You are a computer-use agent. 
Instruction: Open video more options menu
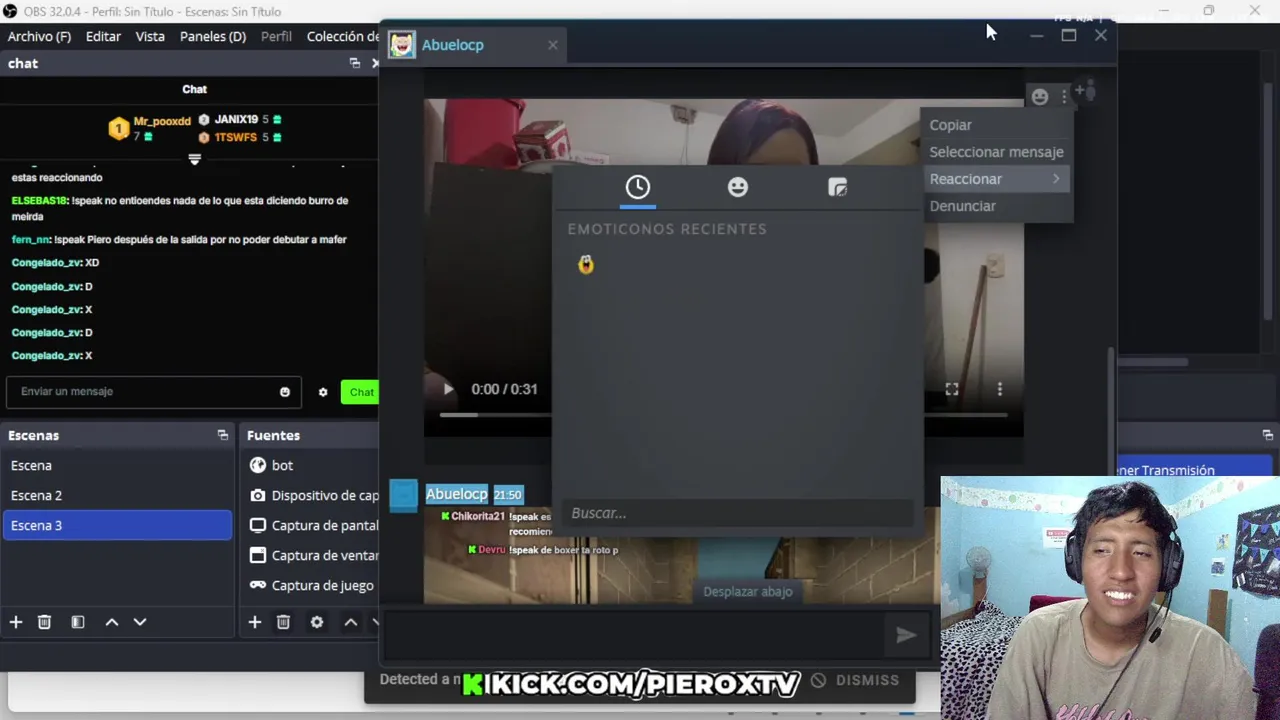point(999,389)
